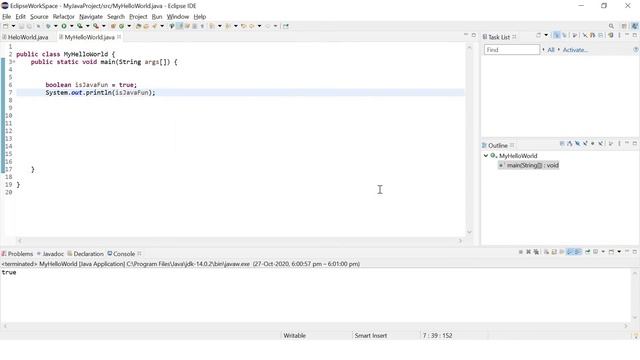Click the New file toolbar icon
Image resolution: width=640 pixels, height=360 pixels.
(5, 26)
